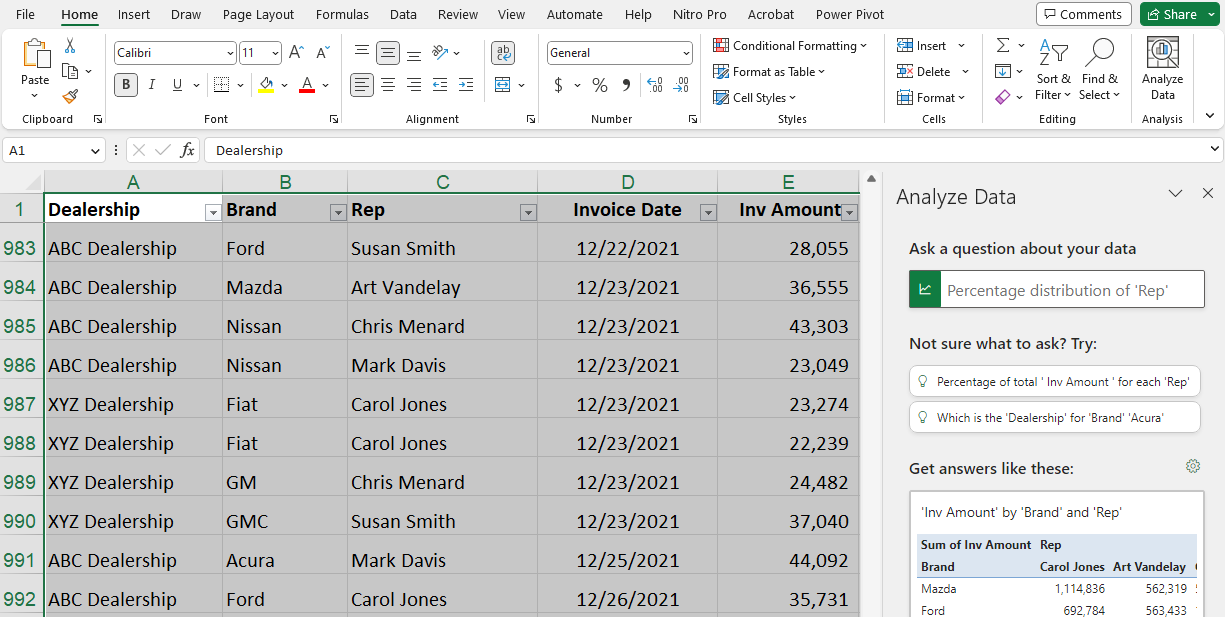This screenshot has width=1225, height=617.
Task: Select the 'Percentage of total Inv Amount' suggestion
Action: pos(1054,381)
